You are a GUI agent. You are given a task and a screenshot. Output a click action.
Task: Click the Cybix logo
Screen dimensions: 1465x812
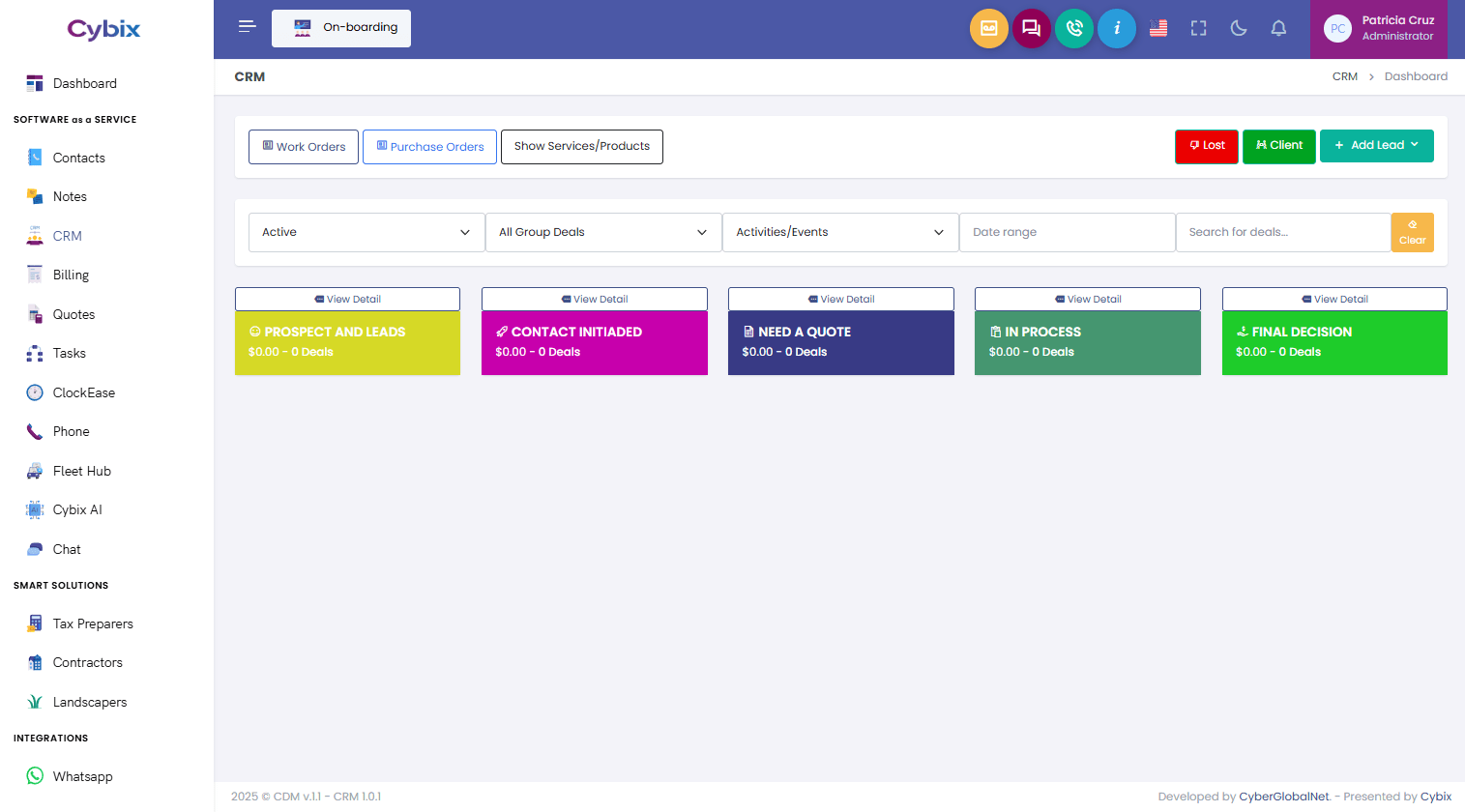coord(103,30)
